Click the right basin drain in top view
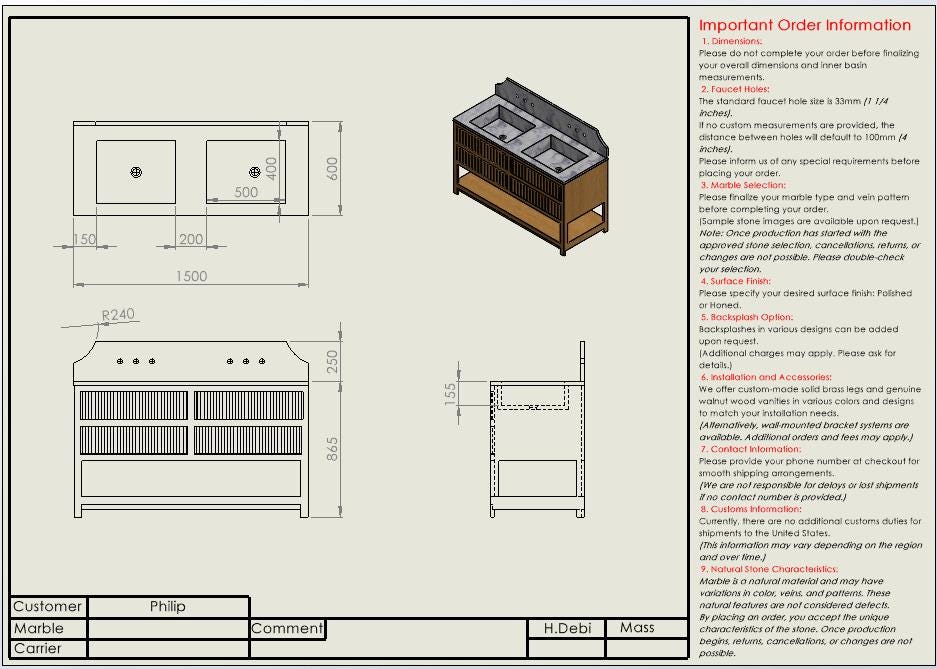Screen dimensions: 937x669 coord(255,172)
